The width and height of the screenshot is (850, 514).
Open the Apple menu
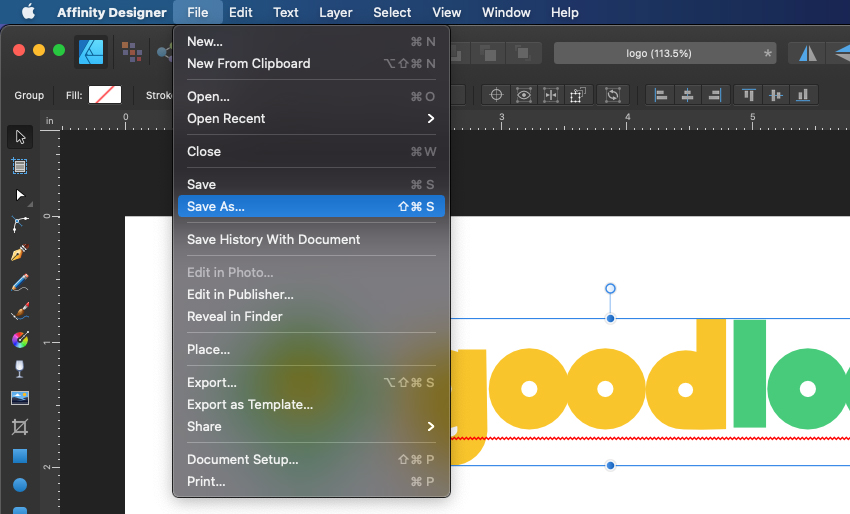28,12
